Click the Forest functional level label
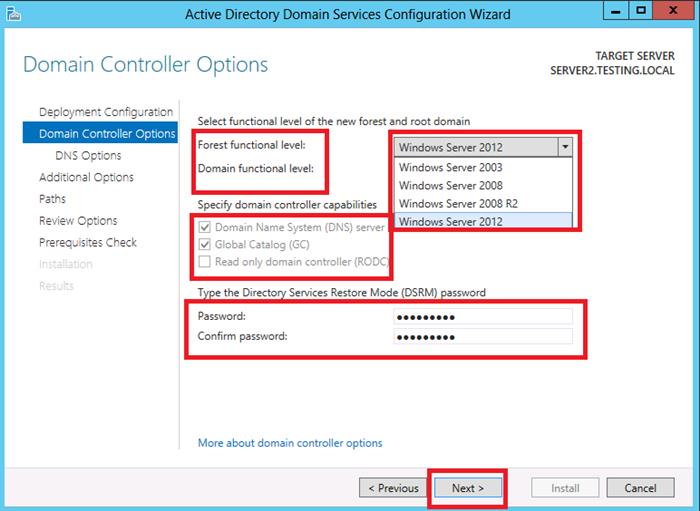 [251, 145]
